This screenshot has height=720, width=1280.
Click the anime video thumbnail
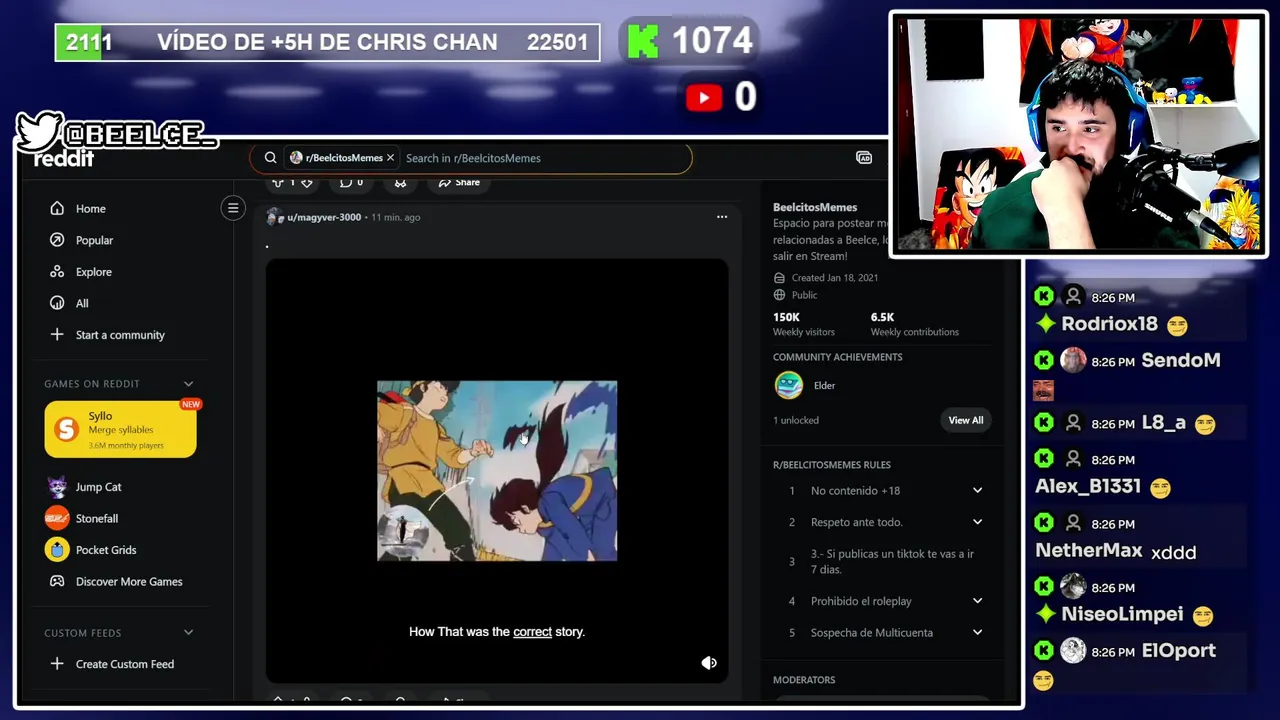497,471
